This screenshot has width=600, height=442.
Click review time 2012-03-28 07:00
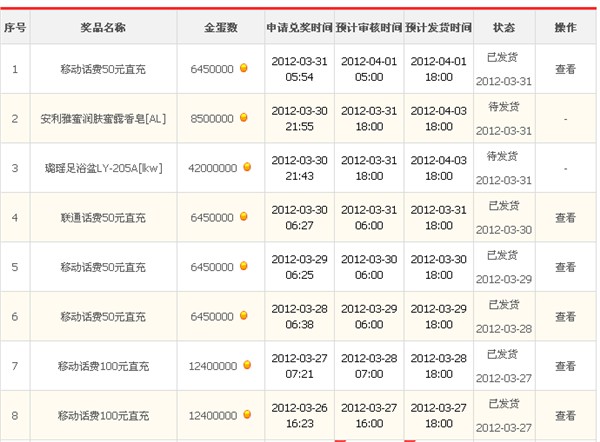(369, 366)
